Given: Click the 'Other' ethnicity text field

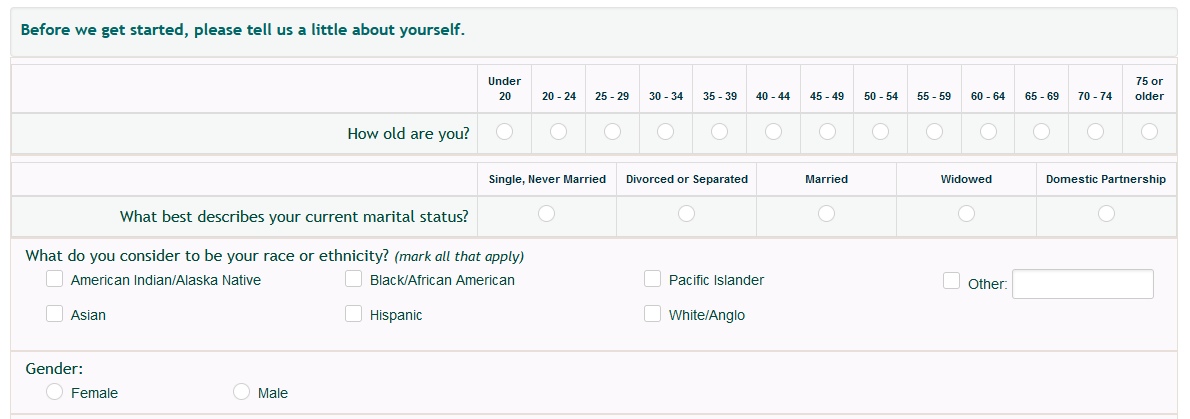Looking at the screenshot, I should point(1083,284).
